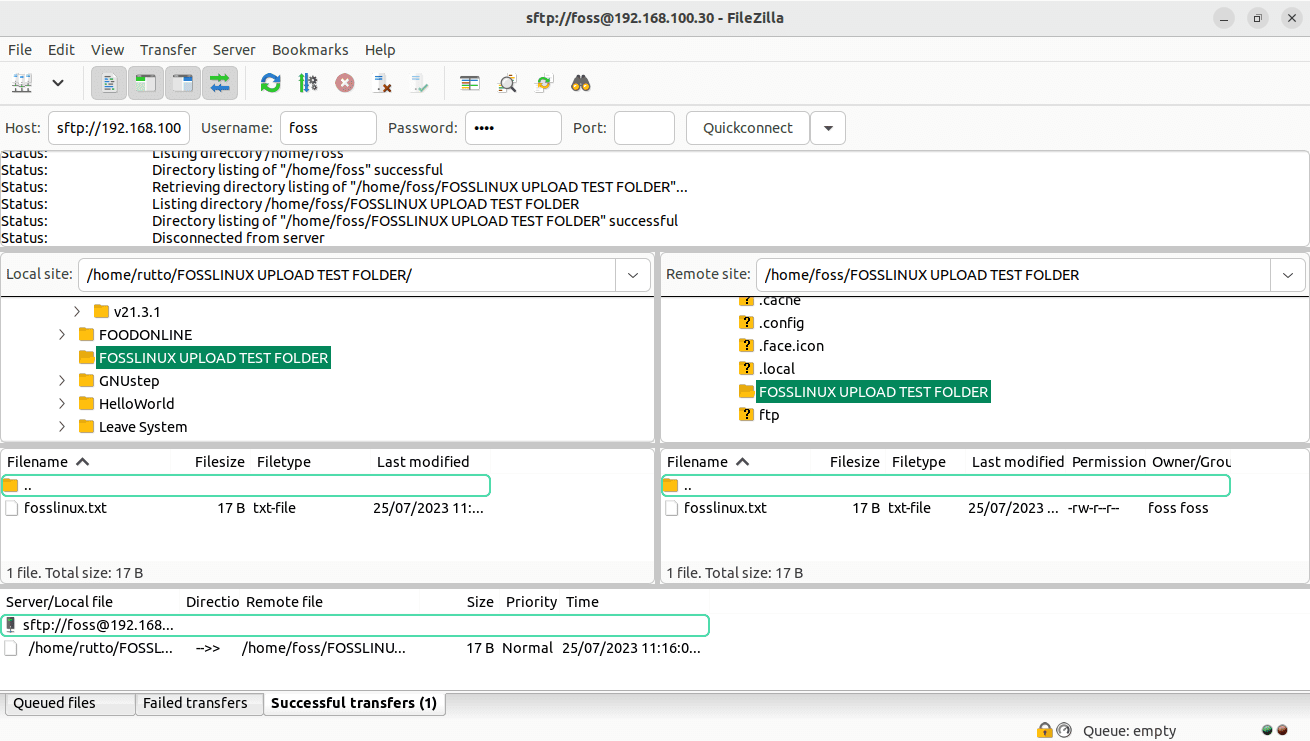The image size is (1310, 741).
Task: Open the Quickconnect history dropdown
Action: 828,128
